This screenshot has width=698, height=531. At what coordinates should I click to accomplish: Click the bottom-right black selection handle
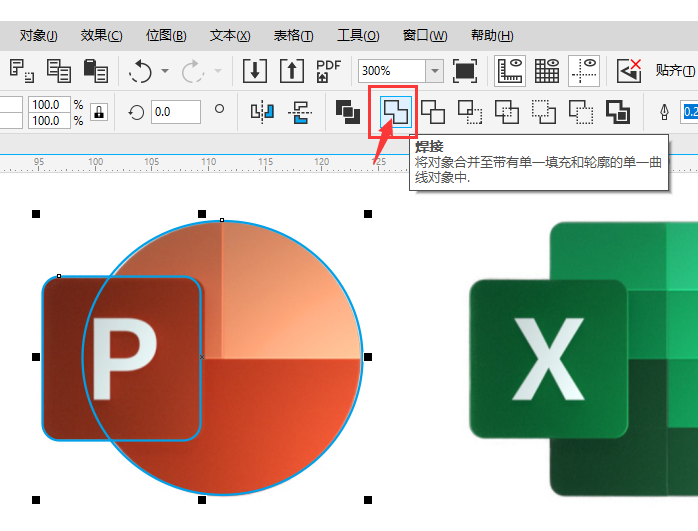(x=368, y=500)
